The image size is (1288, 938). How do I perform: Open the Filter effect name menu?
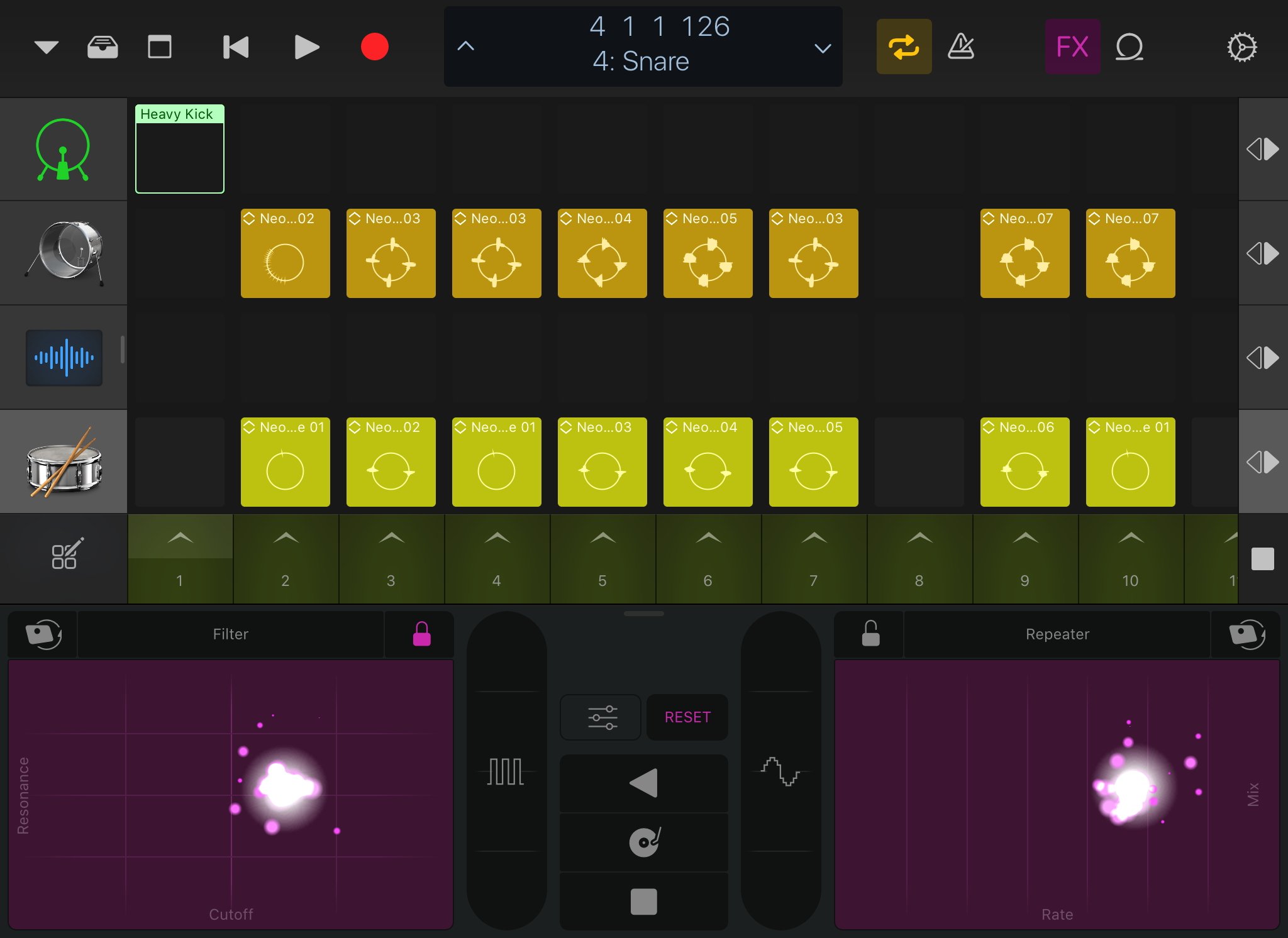pyautogui.click(x=230, y=634)
